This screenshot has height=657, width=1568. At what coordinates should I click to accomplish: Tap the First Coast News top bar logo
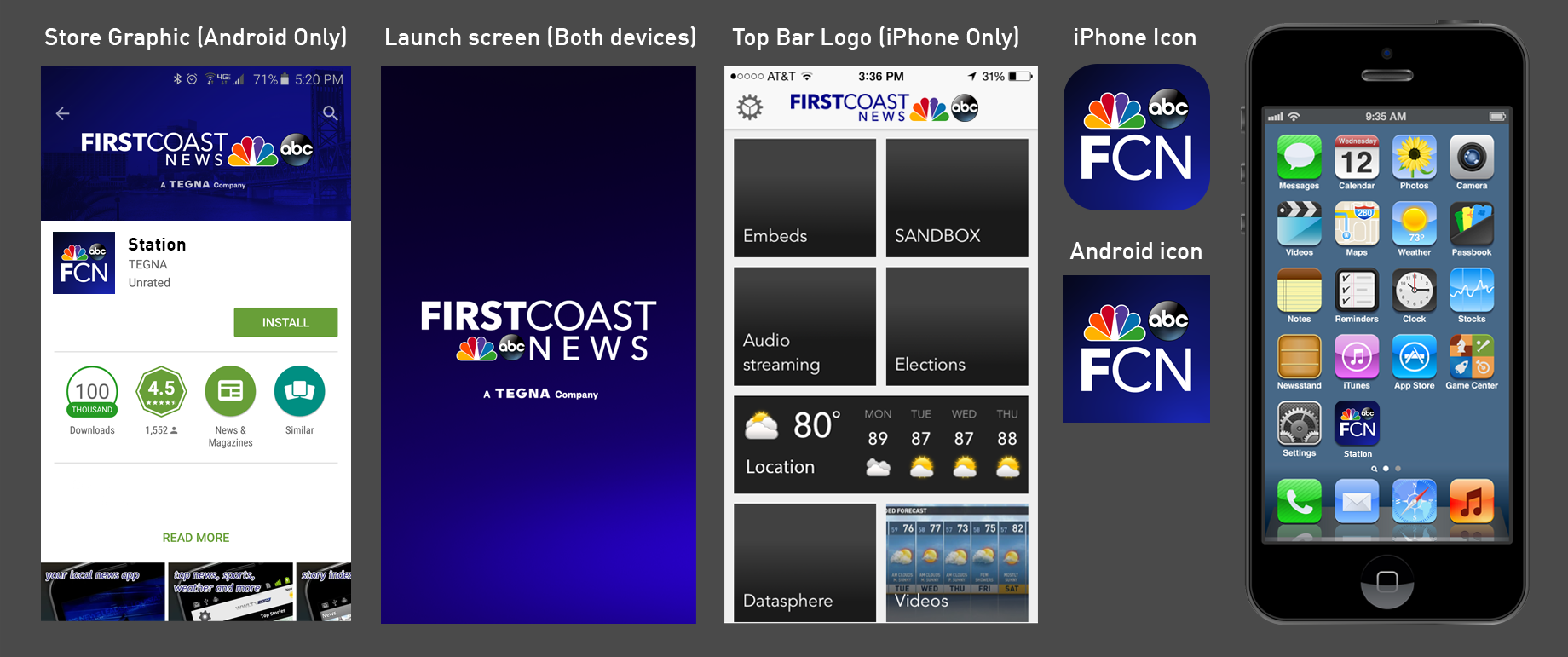pos(884,107)
